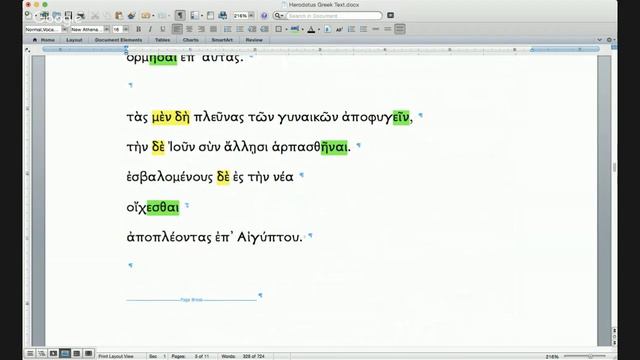Save the document with the disk icon

pos(68,16)
